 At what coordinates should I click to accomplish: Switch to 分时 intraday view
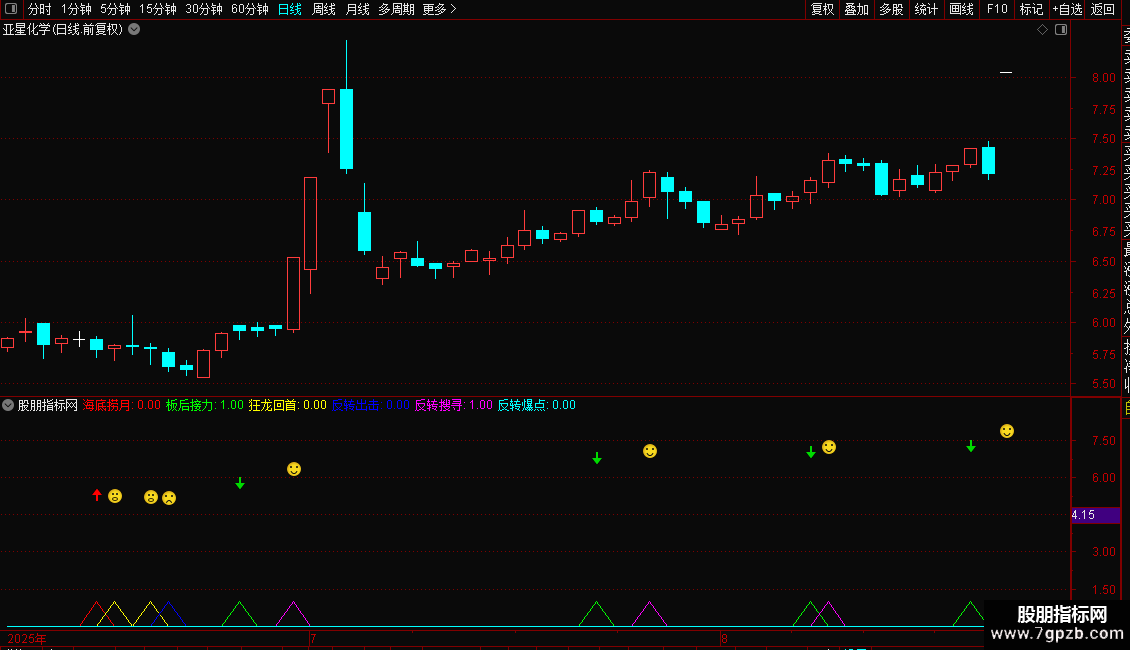[x=40, y=9]
